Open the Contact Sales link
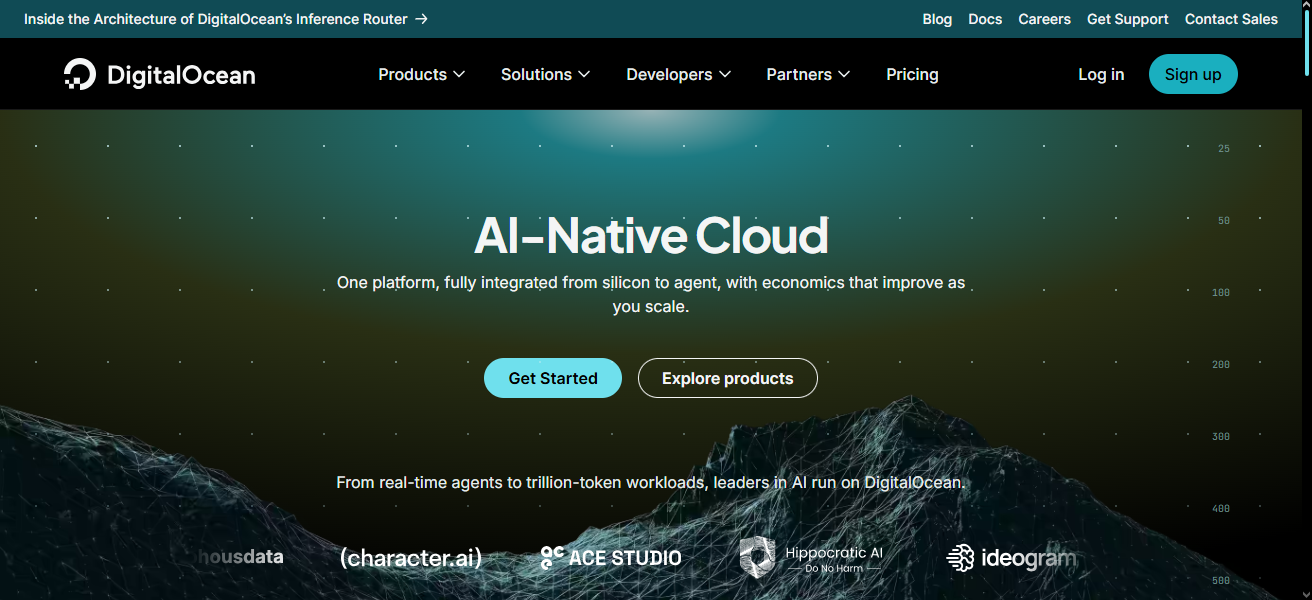Viewport: 1312px width, 600px height. 1231,19
